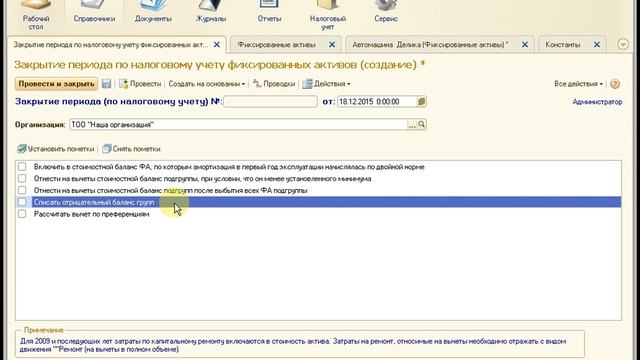Viewport: 640px width, 360px height.
Task: Open the Отчеты section
Action: pos(269,12)
